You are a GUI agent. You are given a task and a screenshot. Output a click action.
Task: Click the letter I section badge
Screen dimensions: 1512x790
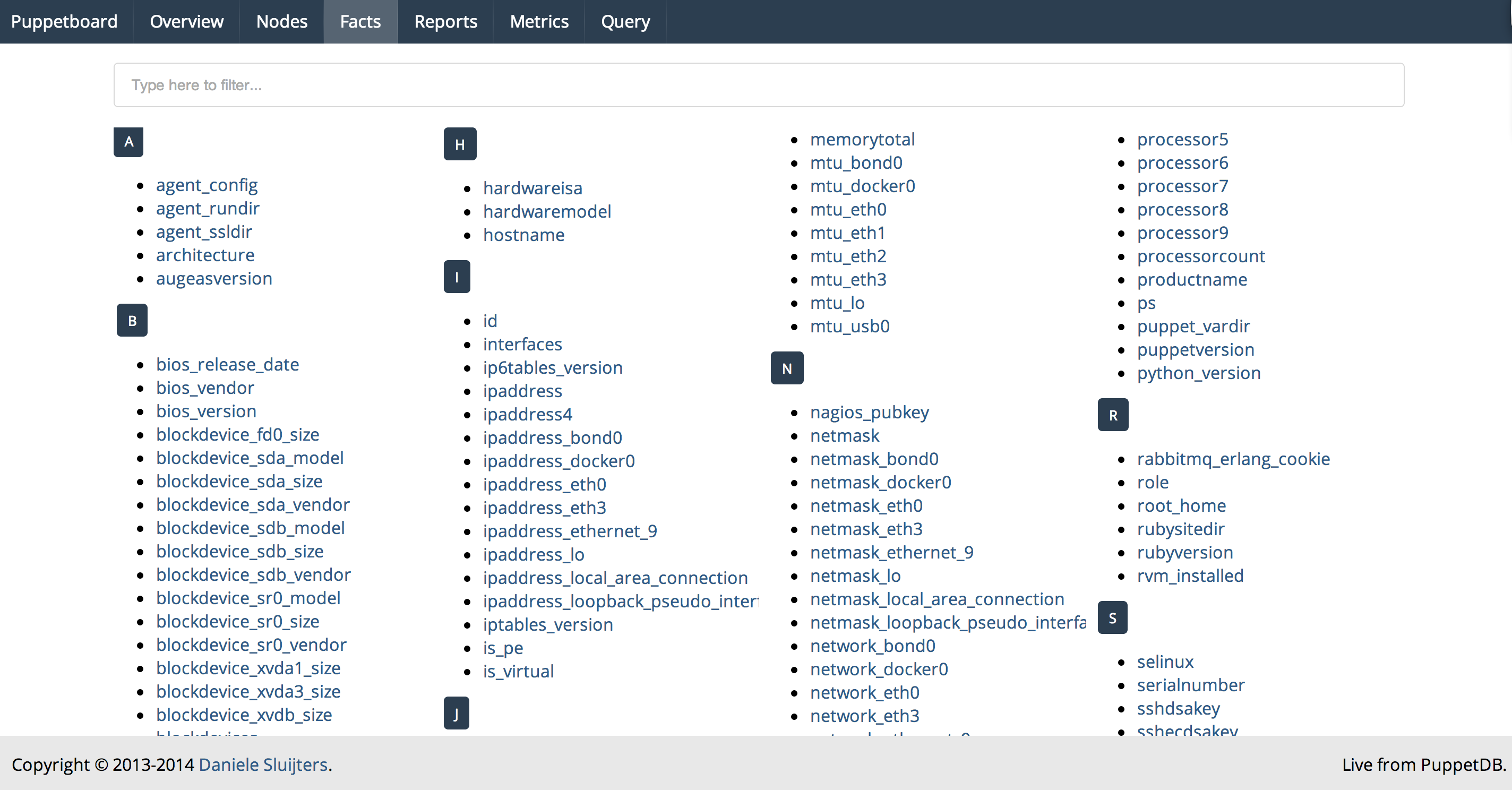coord(457,277)
